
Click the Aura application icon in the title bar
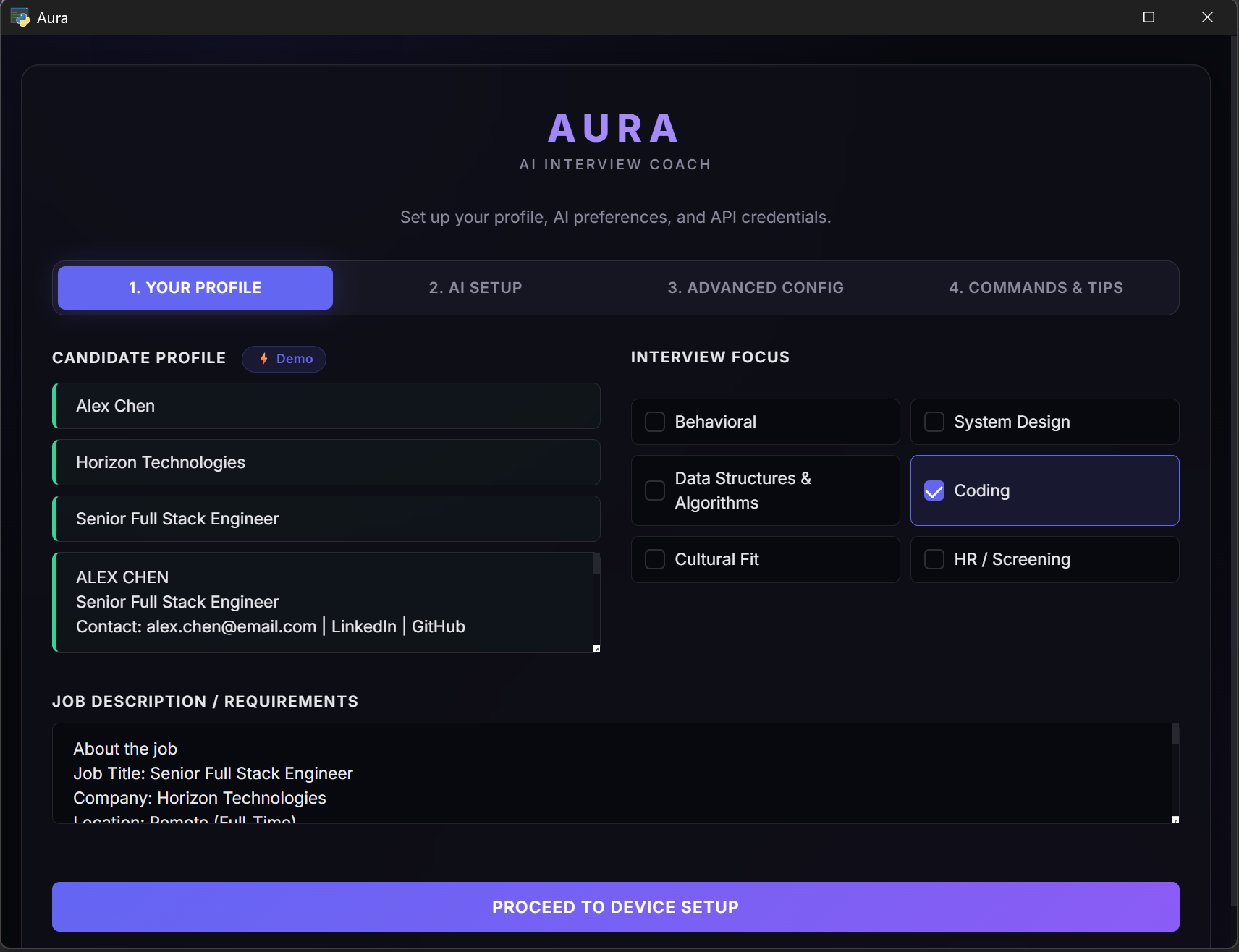pos(18,17)
